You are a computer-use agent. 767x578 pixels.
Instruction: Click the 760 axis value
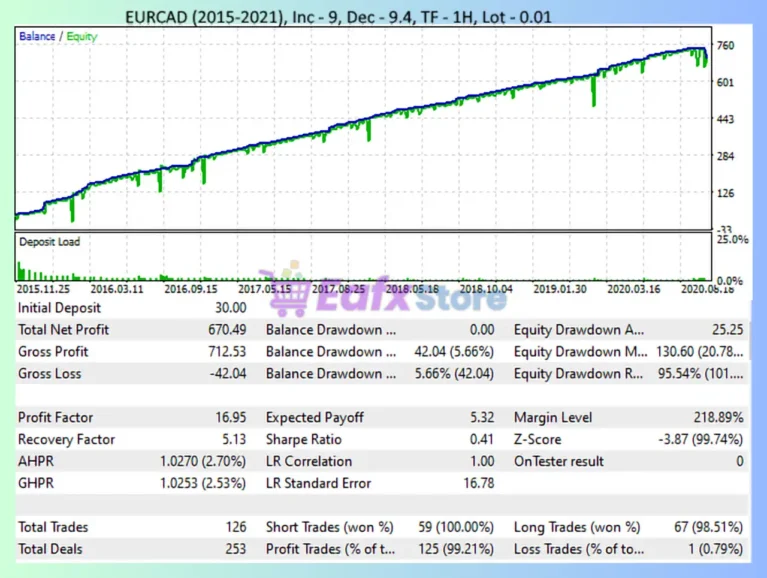[x=725, y=45]
